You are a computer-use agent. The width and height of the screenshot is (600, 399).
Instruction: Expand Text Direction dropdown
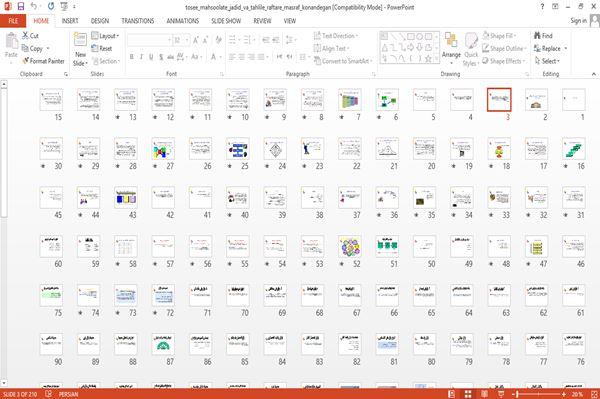pyautogui.click(x=336, y=36)
